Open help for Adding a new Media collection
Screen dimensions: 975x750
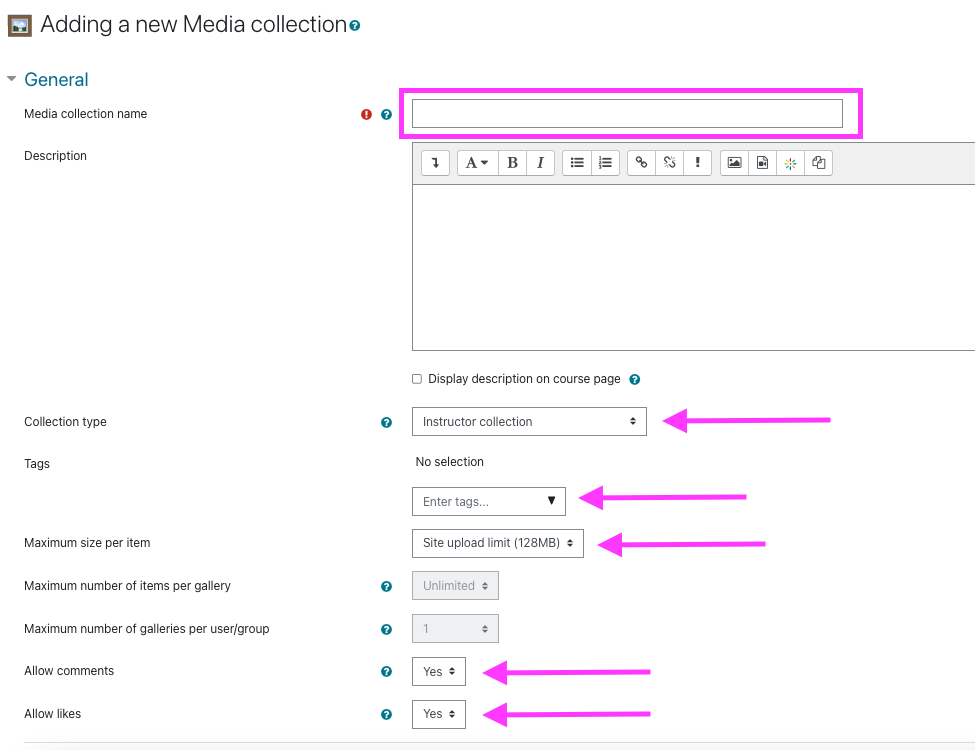tap(354, 25)
